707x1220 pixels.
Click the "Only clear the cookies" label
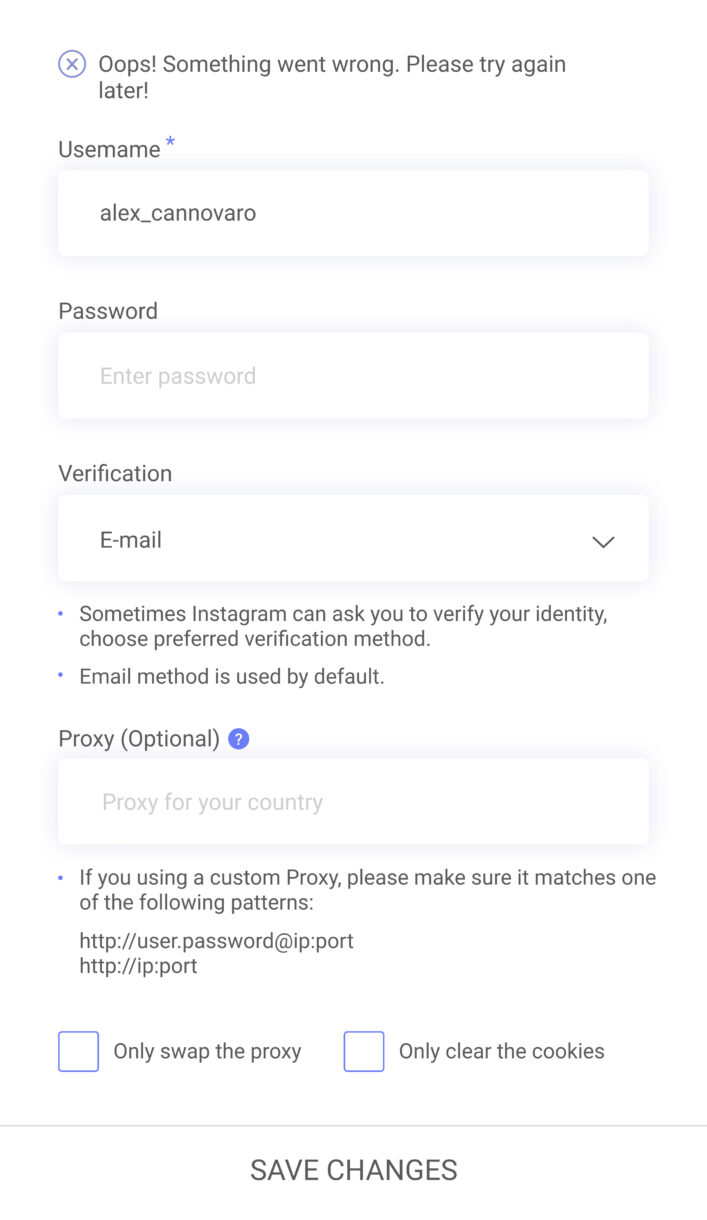pyautogui.click(x=501, y=1052)
